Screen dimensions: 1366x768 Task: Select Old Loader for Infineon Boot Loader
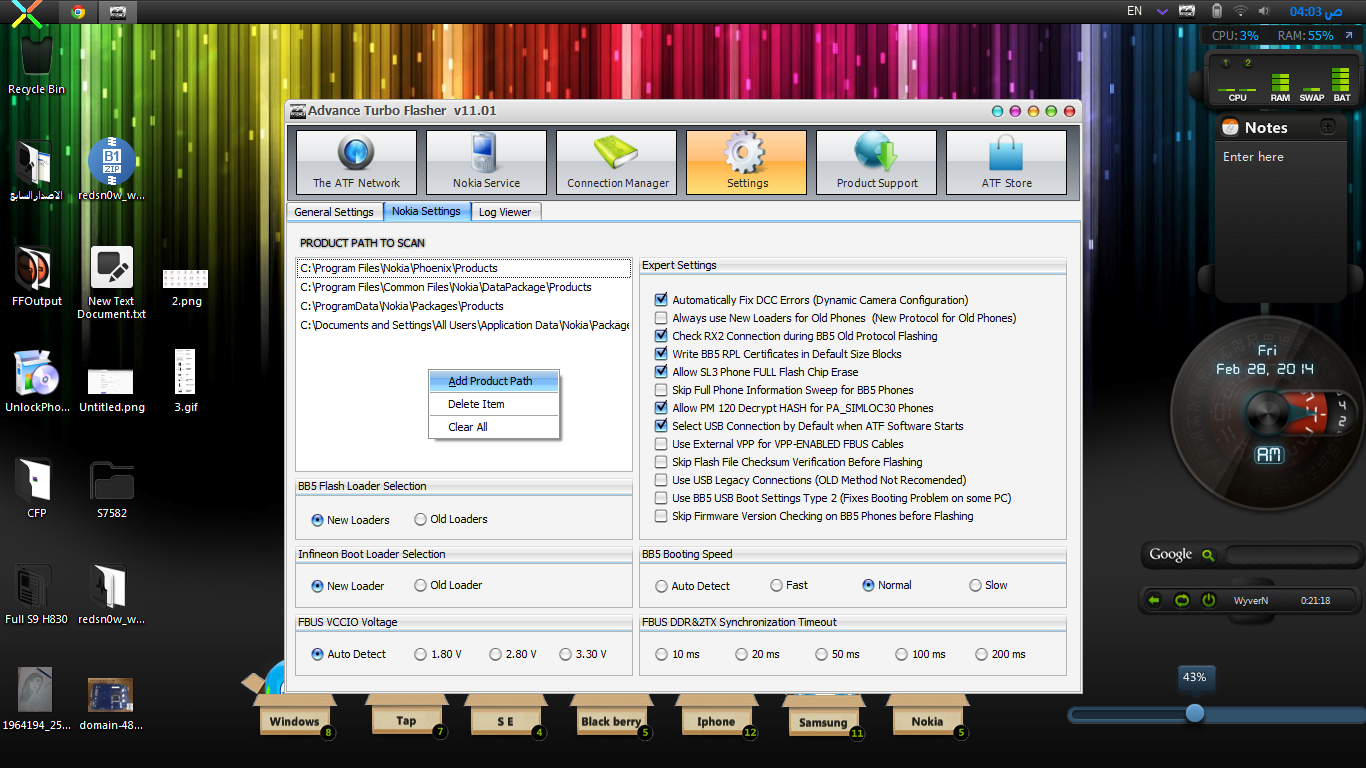pyautogui.click(x=421, y=586)
